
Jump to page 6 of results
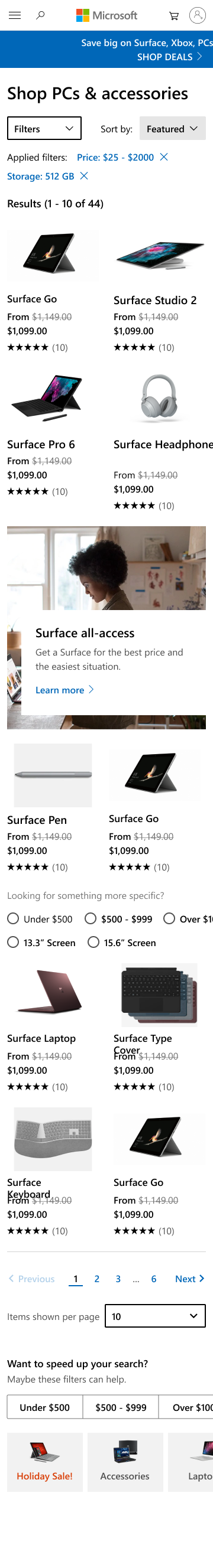(154, 1279)
